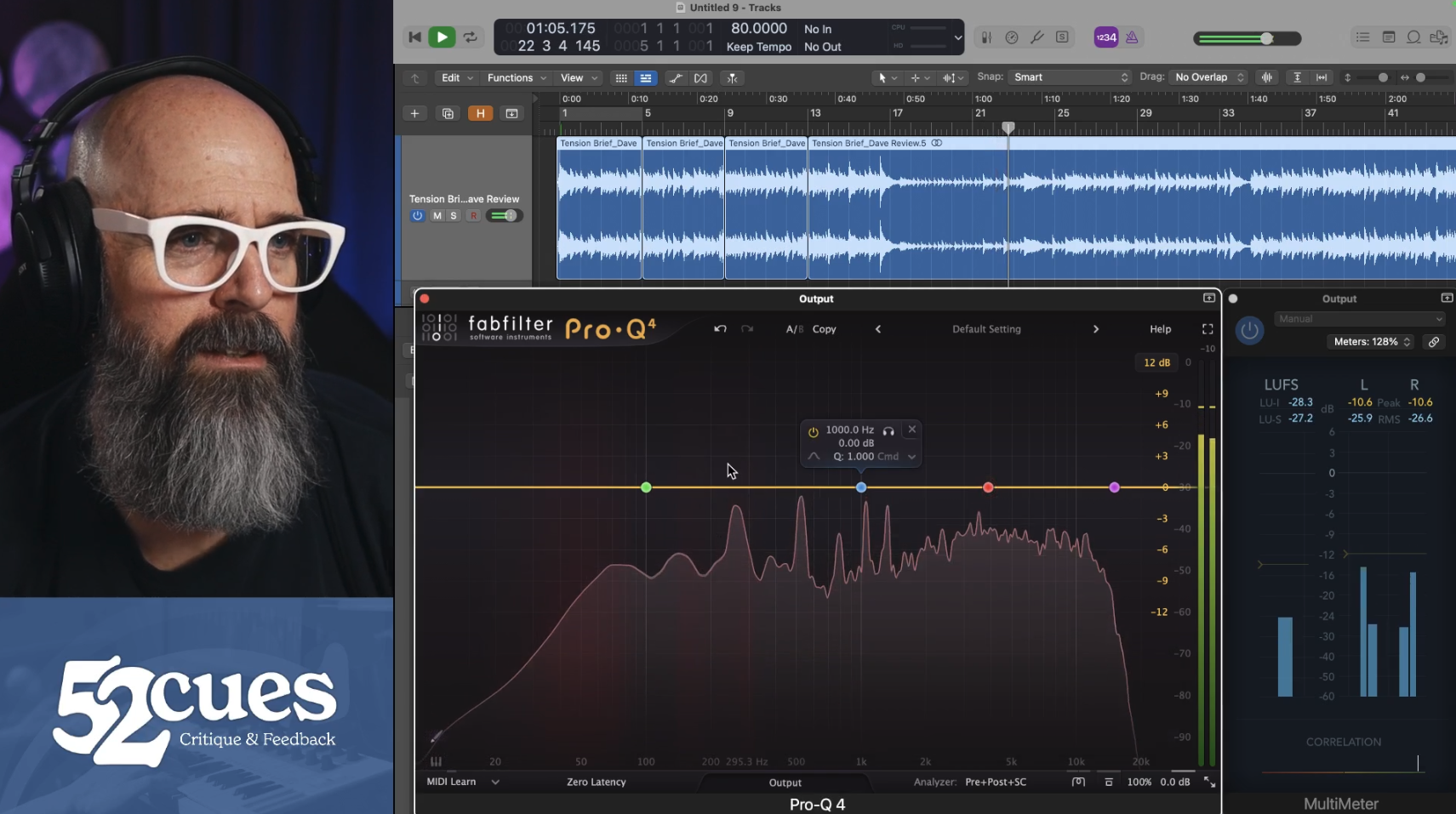Screen dimensions: 1456x814
Task: Enter Pro-Q full screen mode
Action: tap(1207, 329)
